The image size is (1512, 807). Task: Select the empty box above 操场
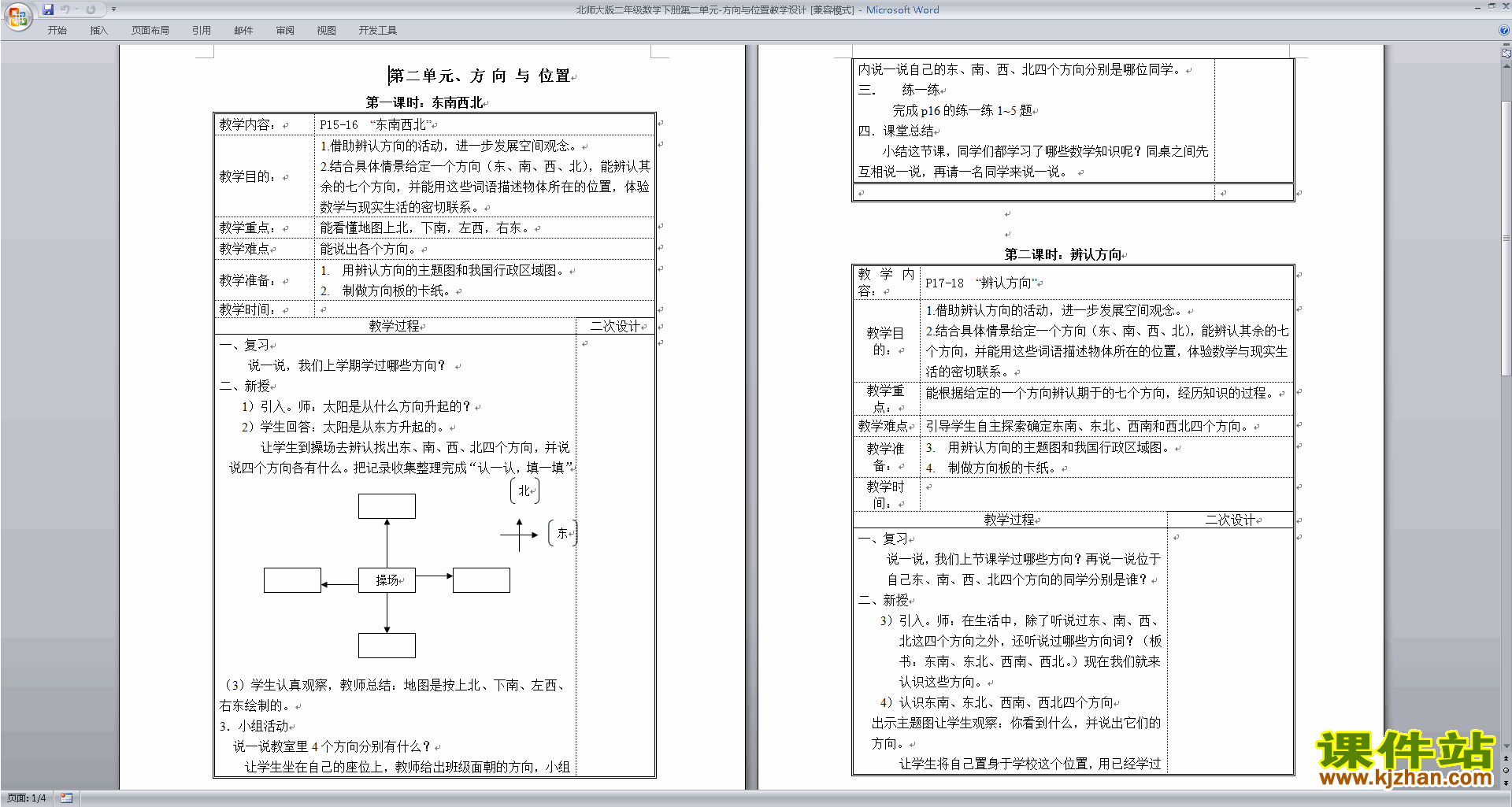pos(387,506)
